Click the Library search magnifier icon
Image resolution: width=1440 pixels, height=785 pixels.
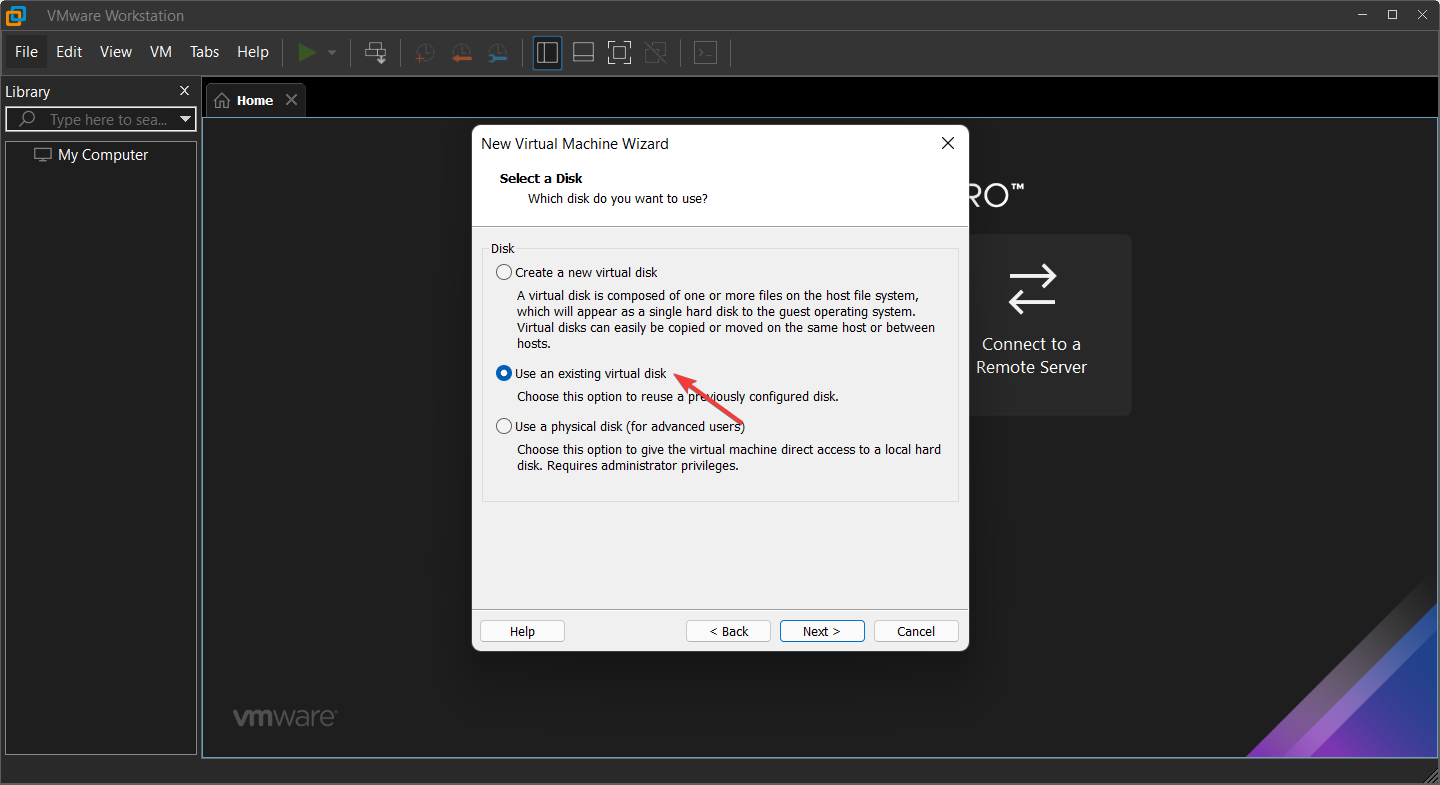point(28,119)
